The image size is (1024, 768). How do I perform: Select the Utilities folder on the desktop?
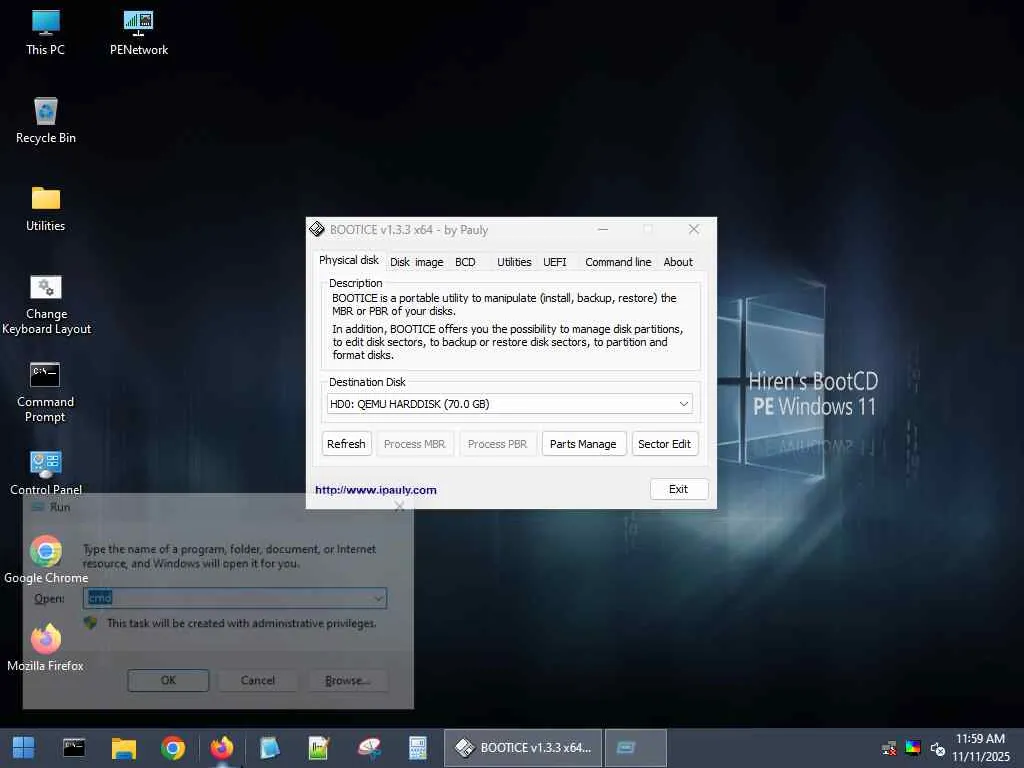46,209
